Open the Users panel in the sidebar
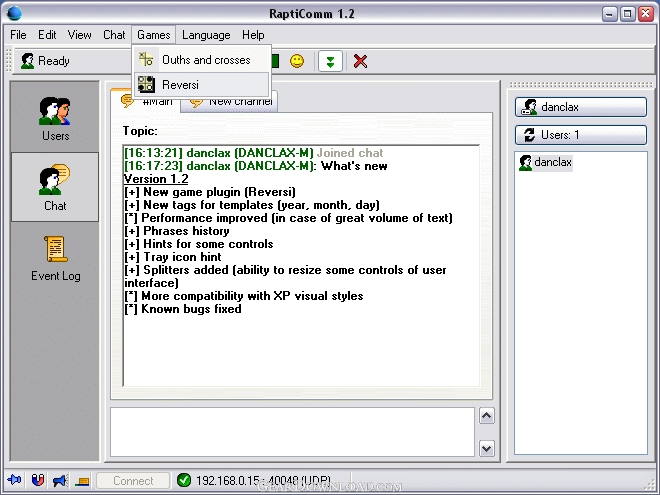 click(55, 118)
